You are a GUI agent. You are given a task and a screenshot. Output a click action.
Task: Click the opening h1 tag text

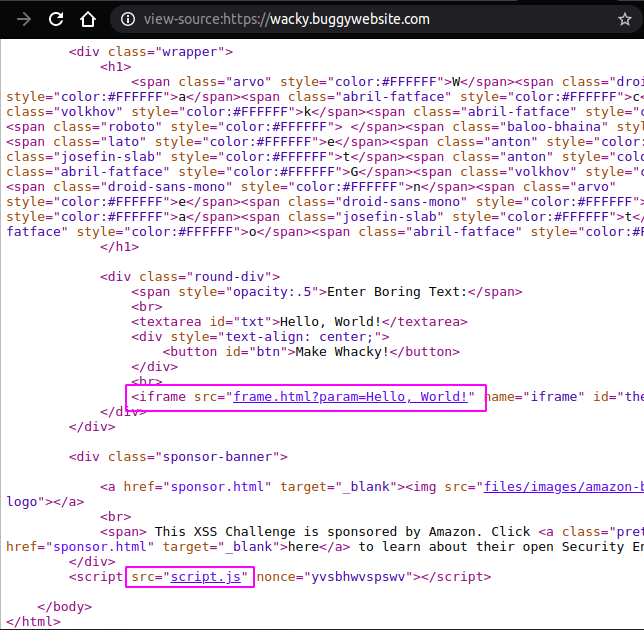pos(115,67)
